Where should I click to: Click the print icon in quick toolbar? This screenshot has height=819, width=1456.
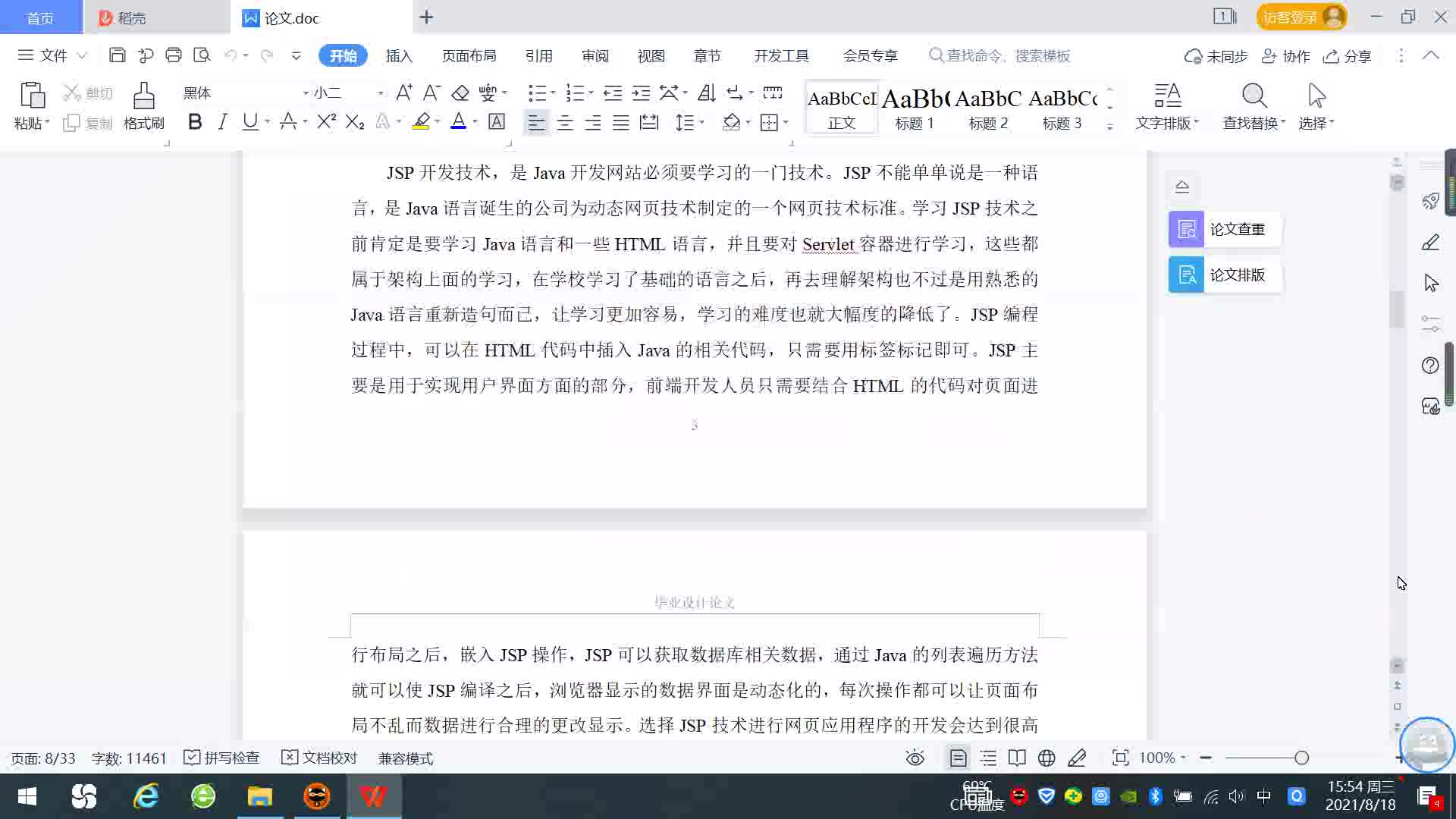[174, 55]
